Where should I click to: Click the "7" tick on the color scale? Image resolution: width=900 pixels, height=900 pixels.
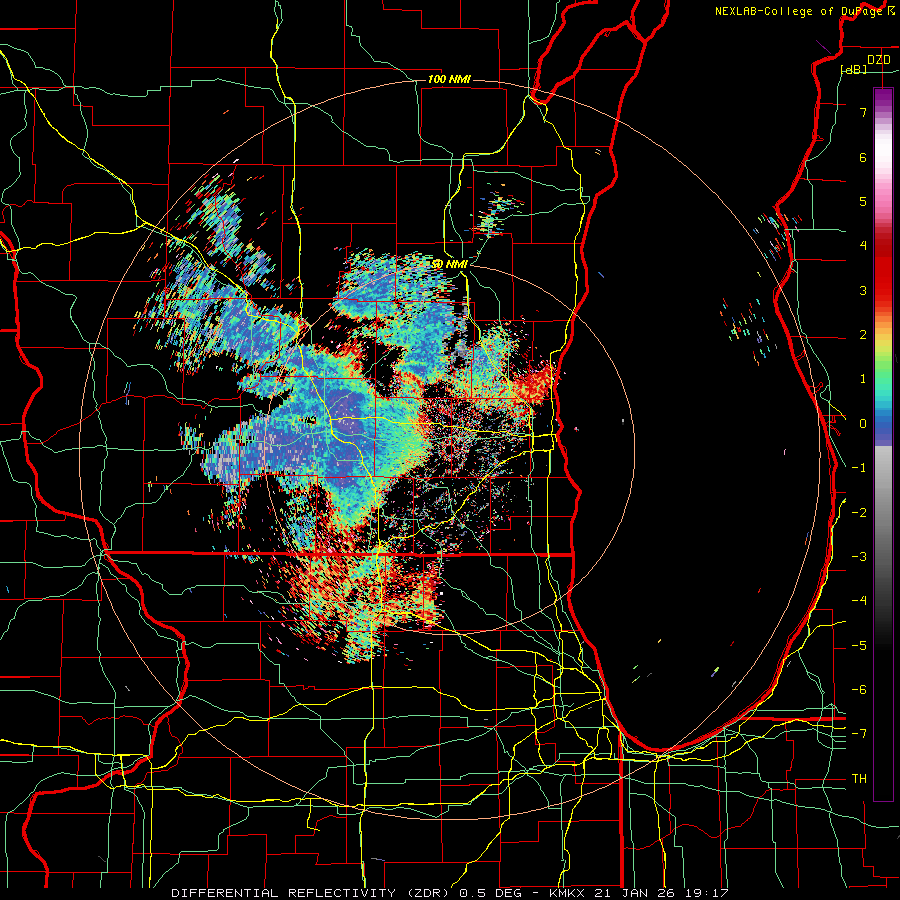pyautogui.click(x=863, y=112)
